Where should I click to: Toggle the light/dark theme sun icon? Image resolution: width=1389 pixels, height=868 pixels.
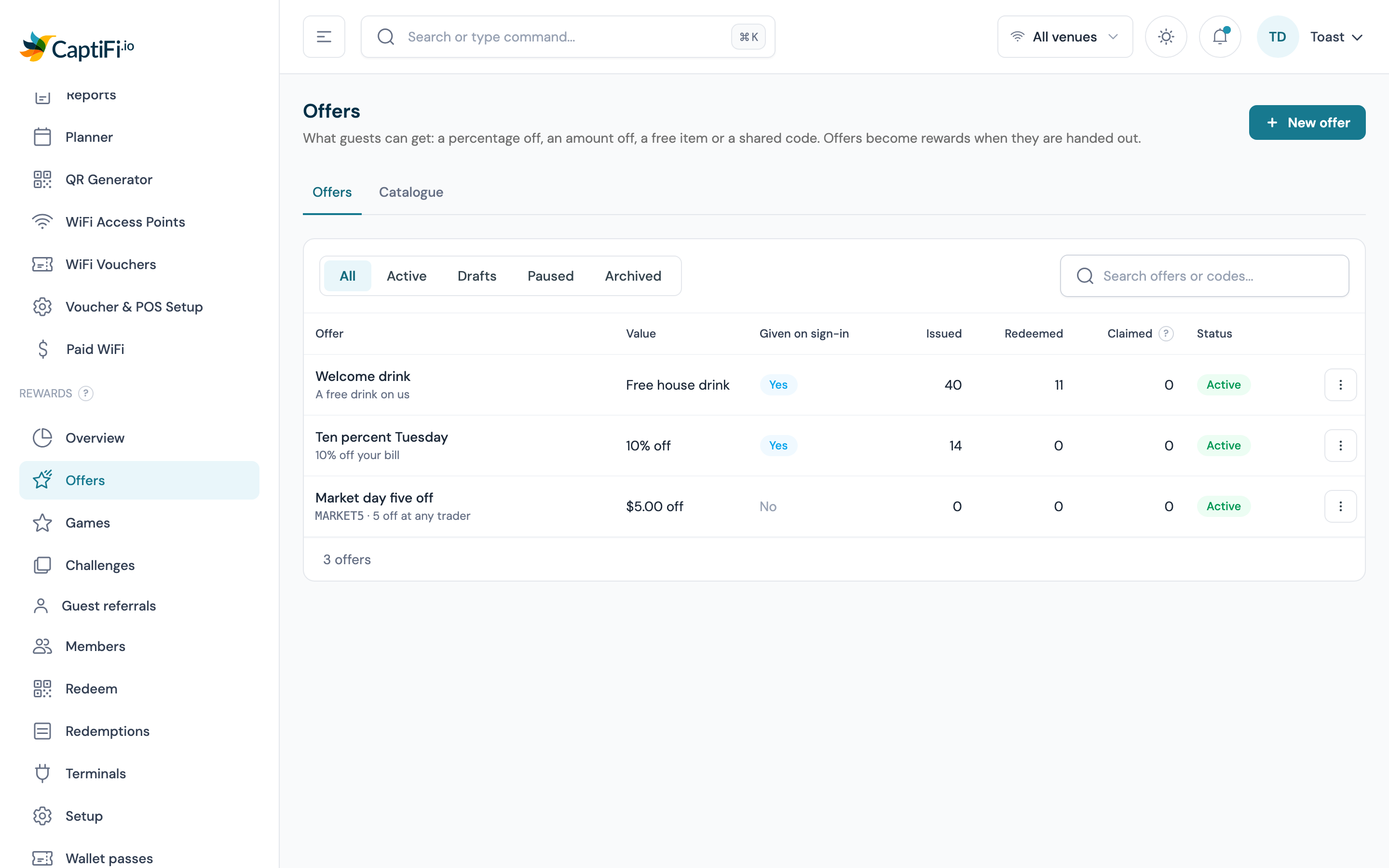pyautogui.click(x=1166, y=37)
